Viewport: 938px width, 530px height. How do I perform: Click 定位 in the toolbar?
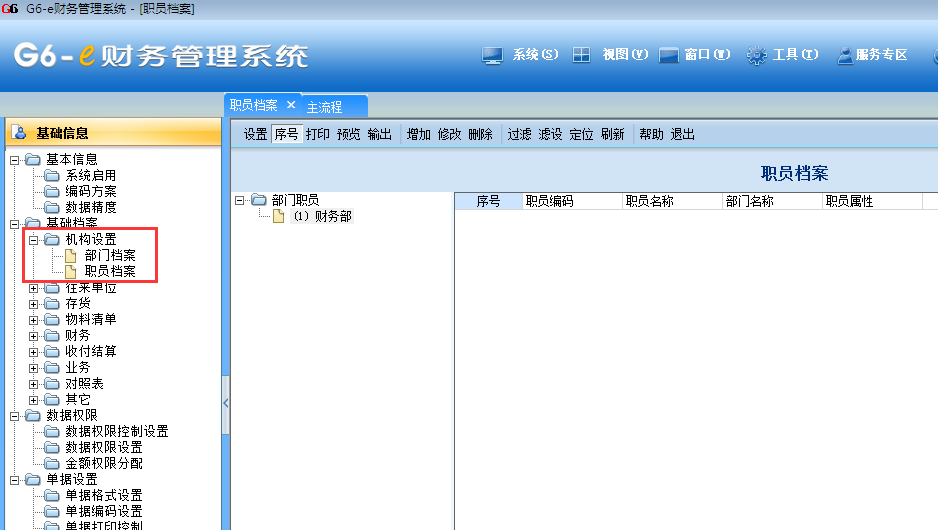tap(581, 134)
